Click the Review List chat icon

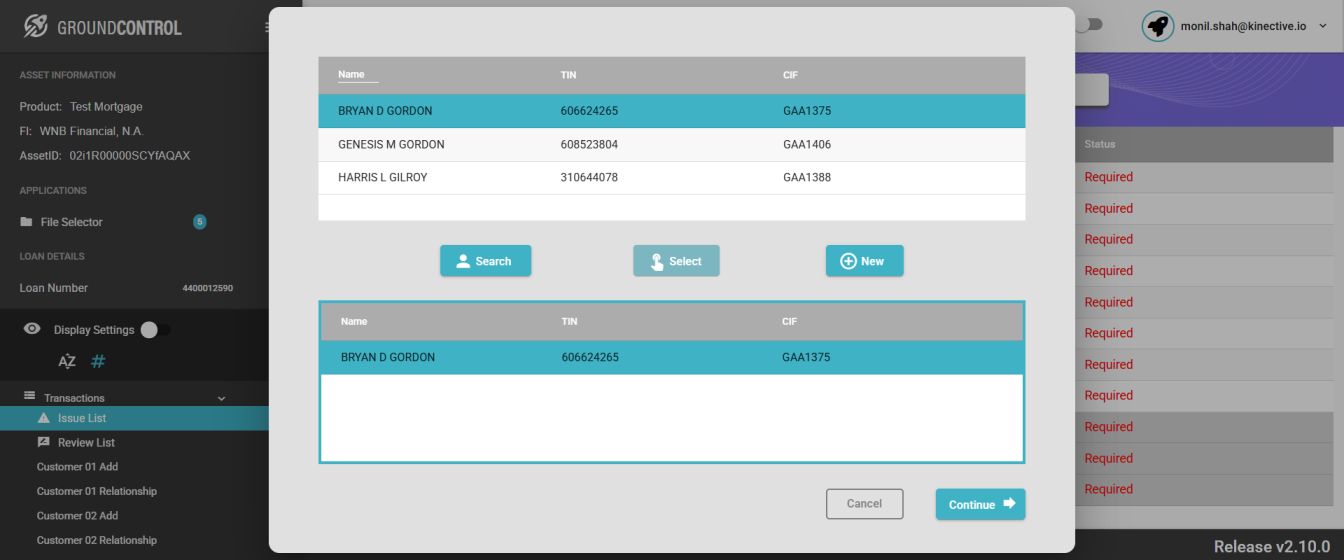click(43, 442)
